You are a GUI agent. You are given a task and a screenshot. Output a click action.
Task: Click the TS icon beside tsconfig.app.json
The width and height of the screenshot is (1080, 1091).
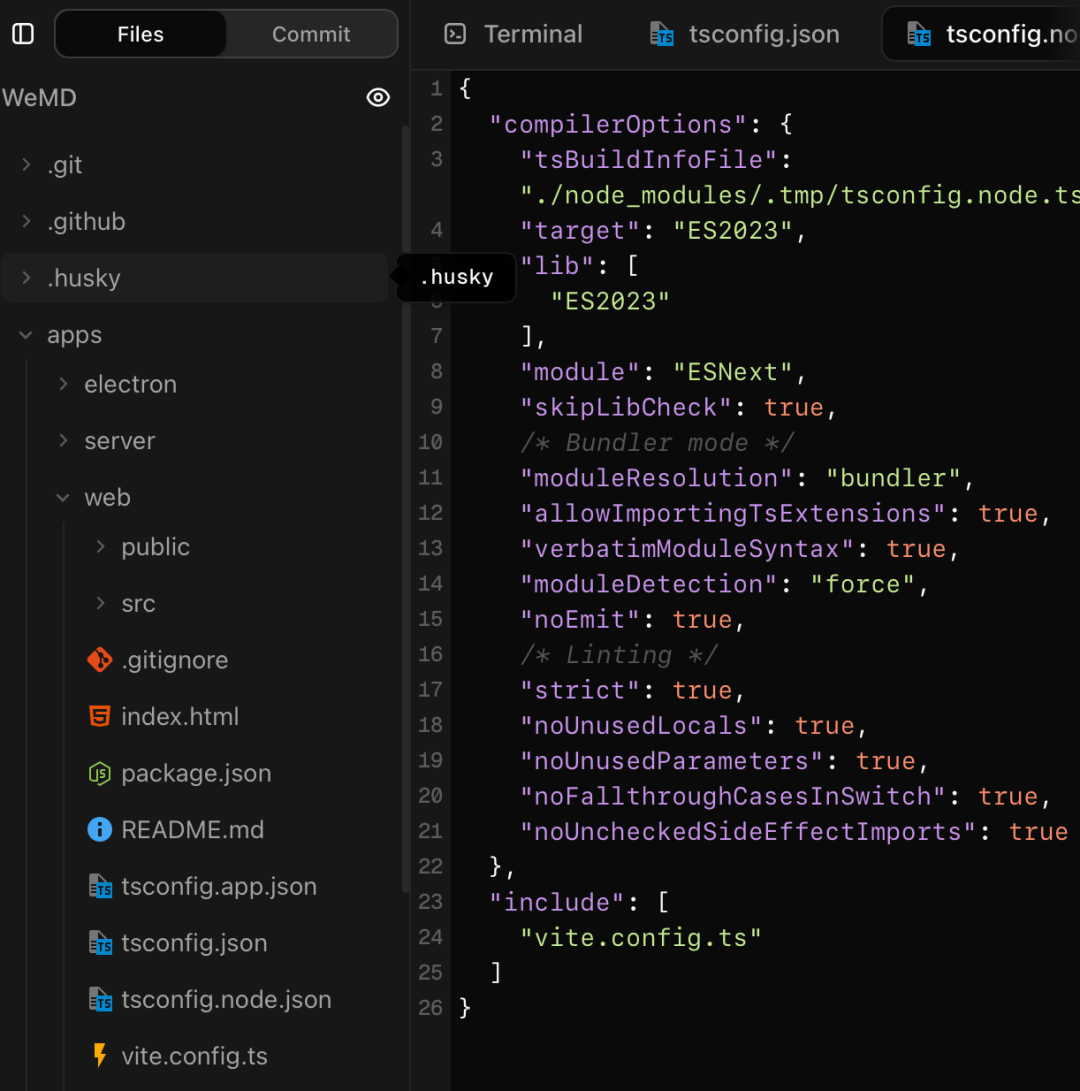pos(100,887)
